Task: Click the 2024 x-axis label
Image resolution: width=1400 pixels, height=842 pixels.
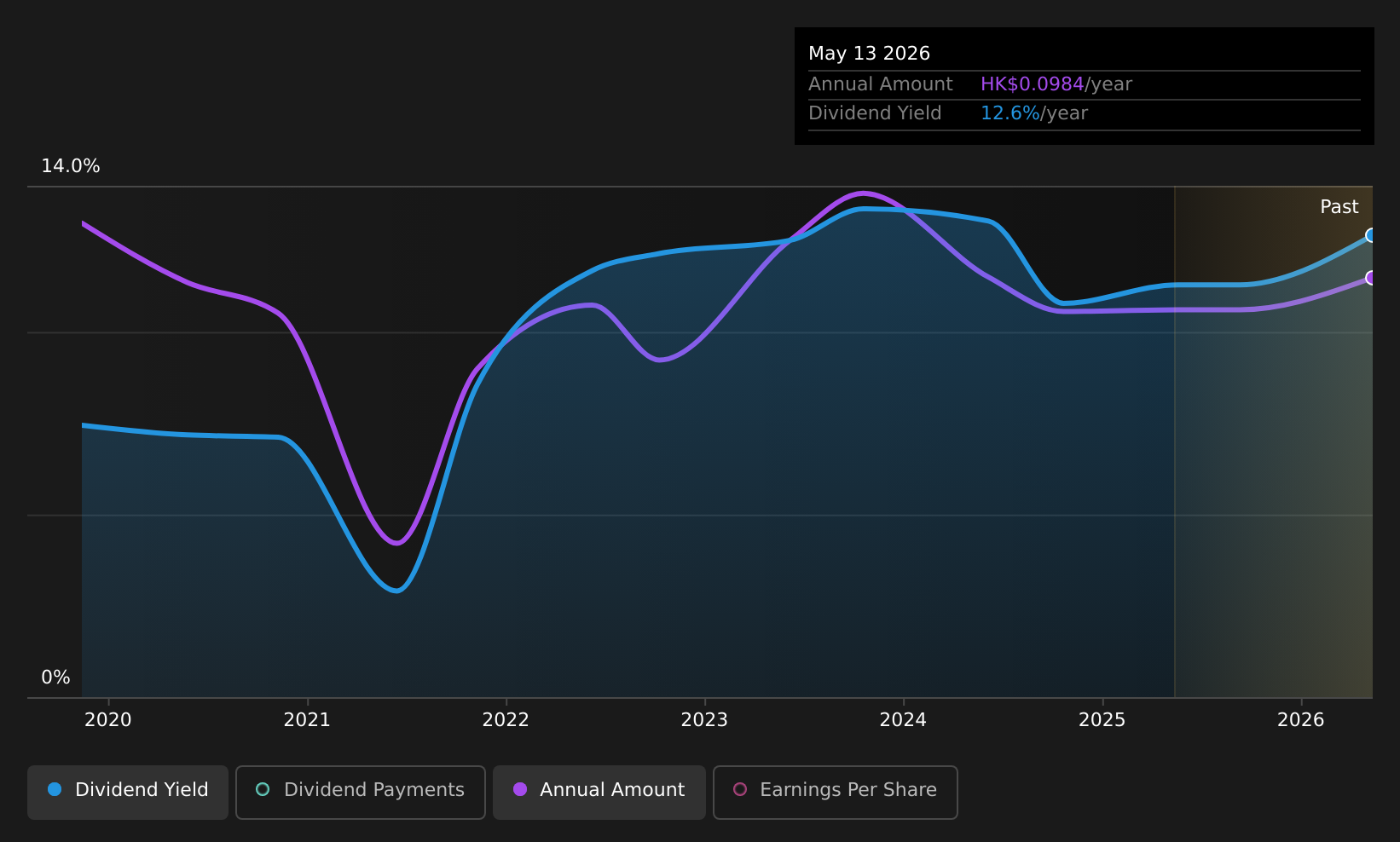Action: click(903, 720)
